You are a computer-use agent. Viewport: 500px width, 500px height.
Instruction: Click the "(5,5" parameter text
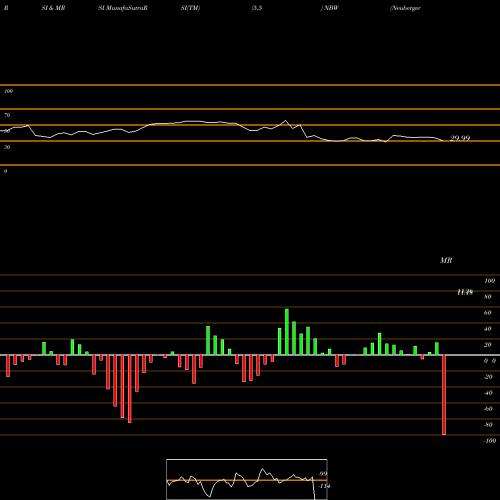click(257, 8)
